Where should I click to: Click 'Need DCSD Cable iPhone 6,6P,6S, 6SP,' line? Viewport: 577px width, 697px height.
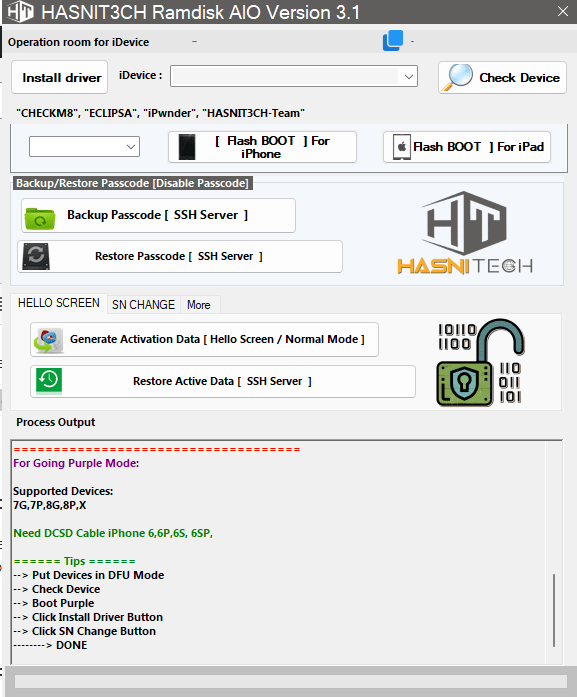(113, 533)
